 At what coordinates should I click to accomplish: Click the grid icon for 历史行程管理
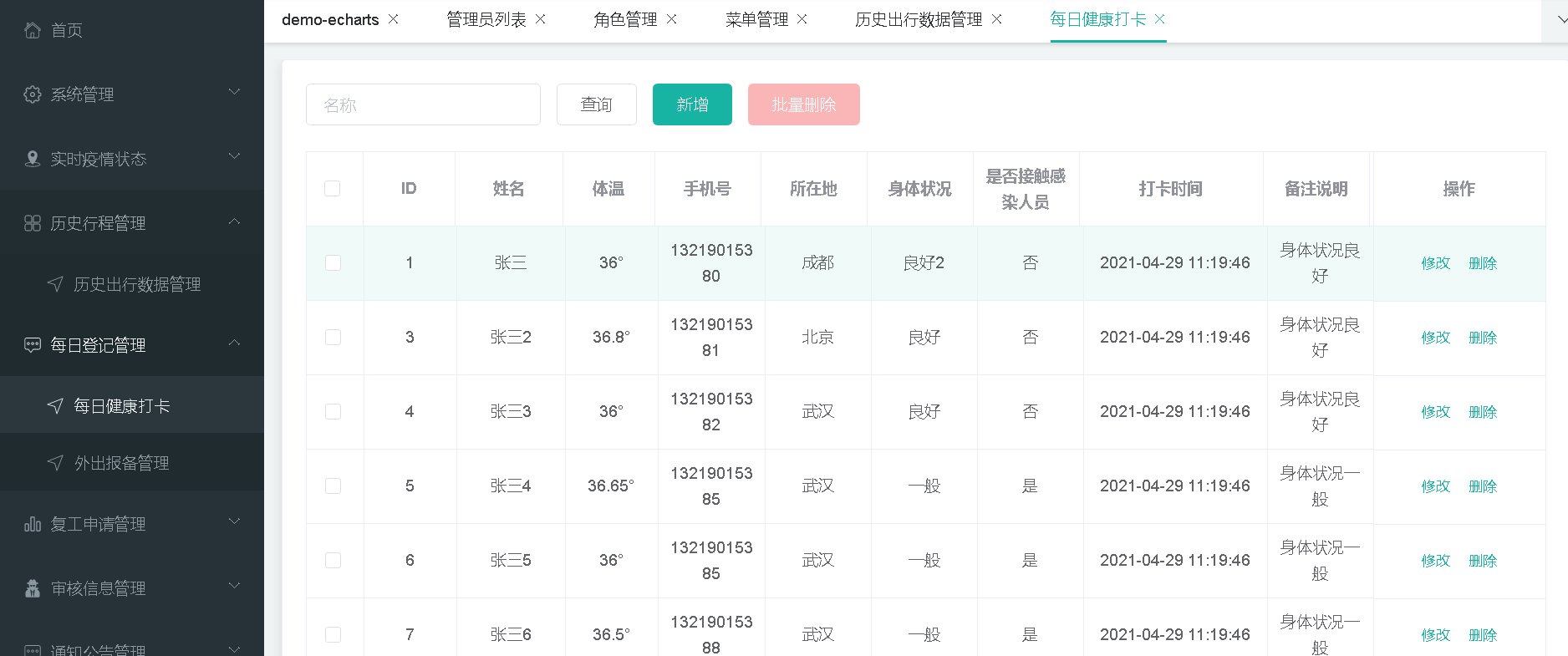point(33,223)
